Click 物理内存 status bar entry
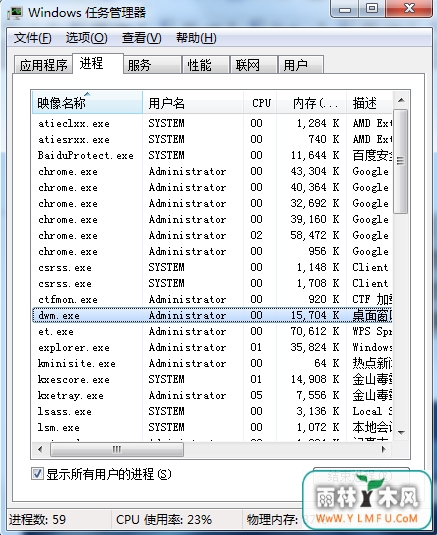 (272, 520)
